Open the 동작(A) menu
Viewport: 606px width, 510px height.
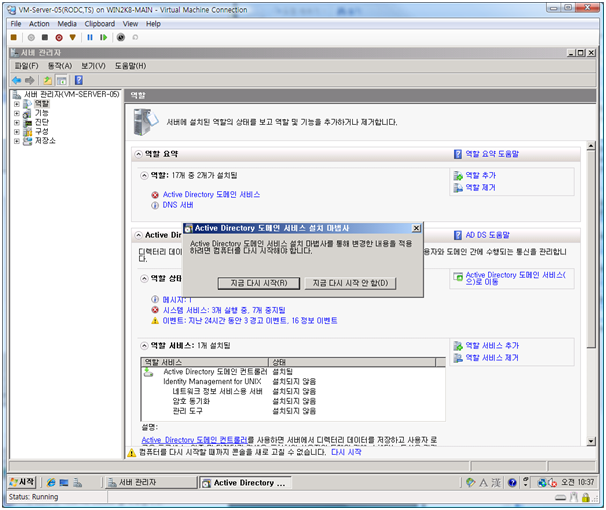coord(60,66)
